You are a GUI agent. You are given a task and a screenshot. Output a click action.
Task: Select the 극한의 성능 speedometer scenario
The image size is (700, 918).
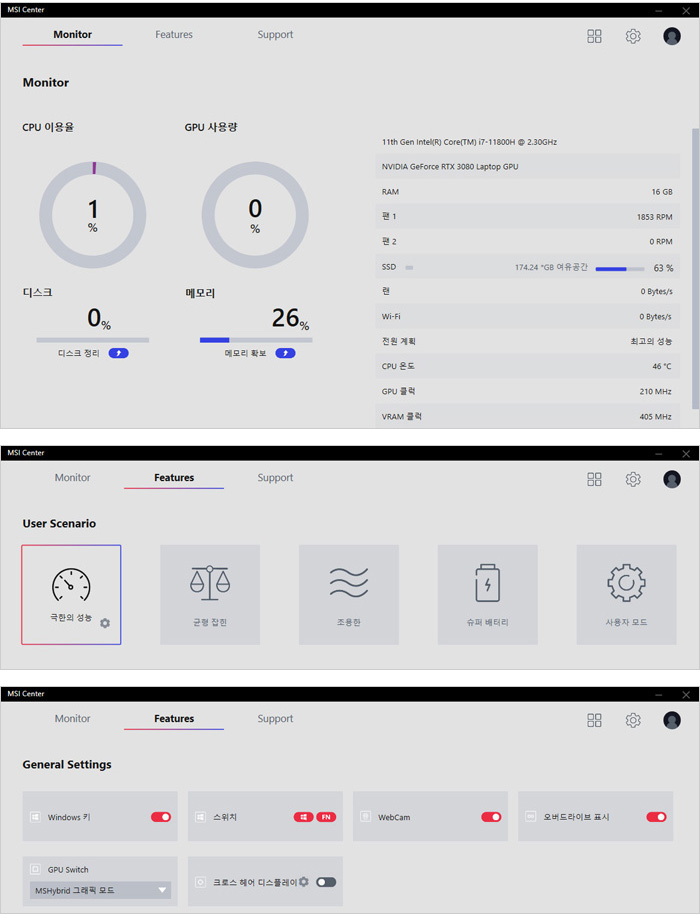[x=71, y=595]
